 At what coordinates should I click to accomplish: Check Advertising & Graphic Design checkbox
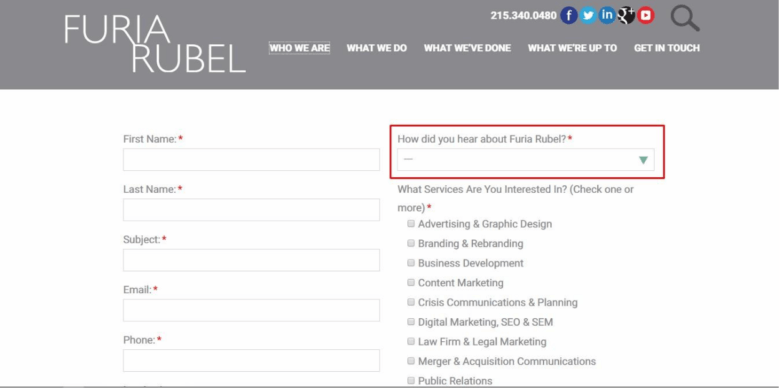tap(411, 224)
